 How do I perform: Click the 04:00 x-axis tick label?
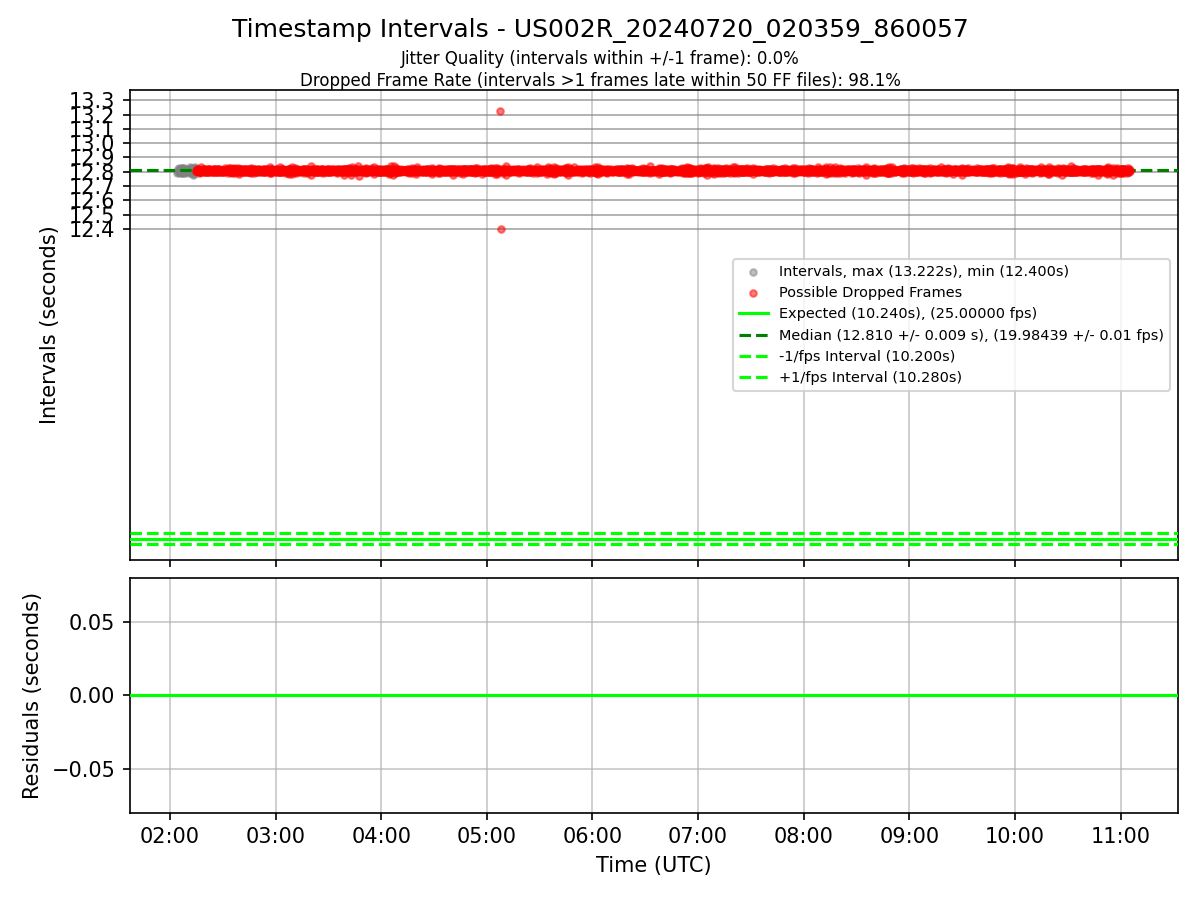coord(381,836)
